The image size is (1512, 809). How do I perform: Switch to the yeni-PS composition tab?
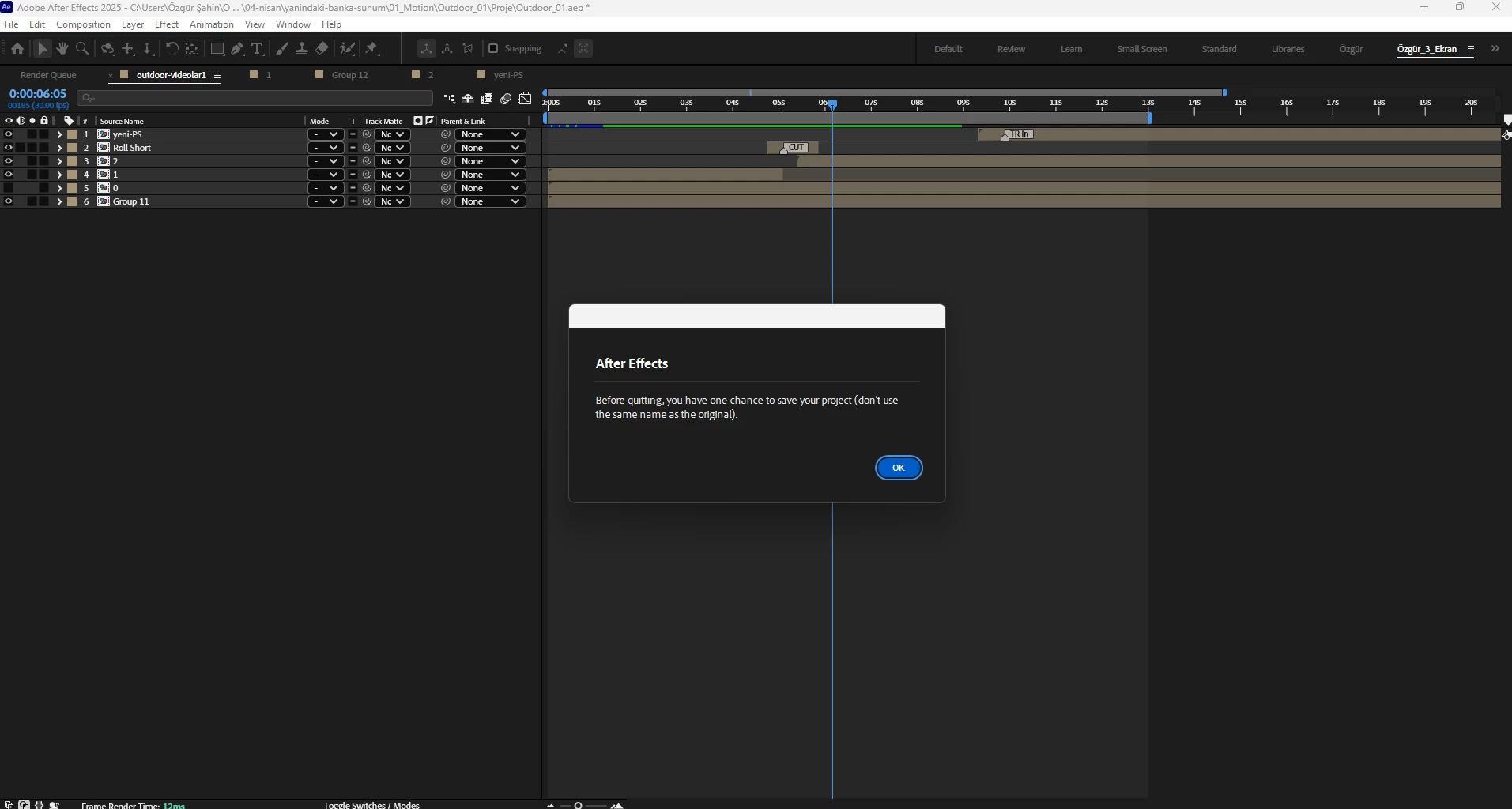508,75
